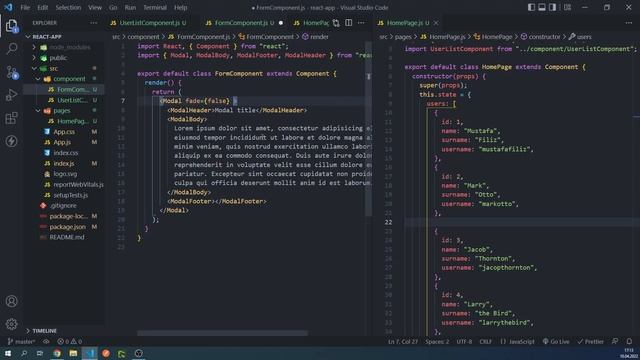Image resolution: width=640 pixels, height=360 pixels.
Task: Open .gitignore in the explorer
Action: tap(64, 206)
